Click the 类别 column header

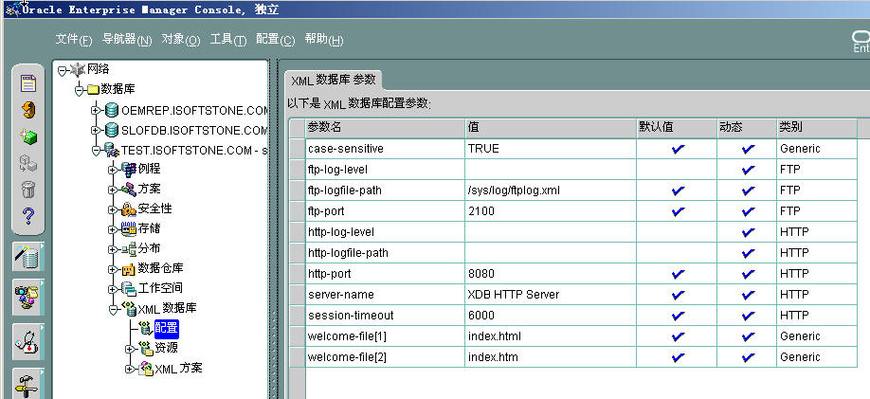[x=817, y=127]
